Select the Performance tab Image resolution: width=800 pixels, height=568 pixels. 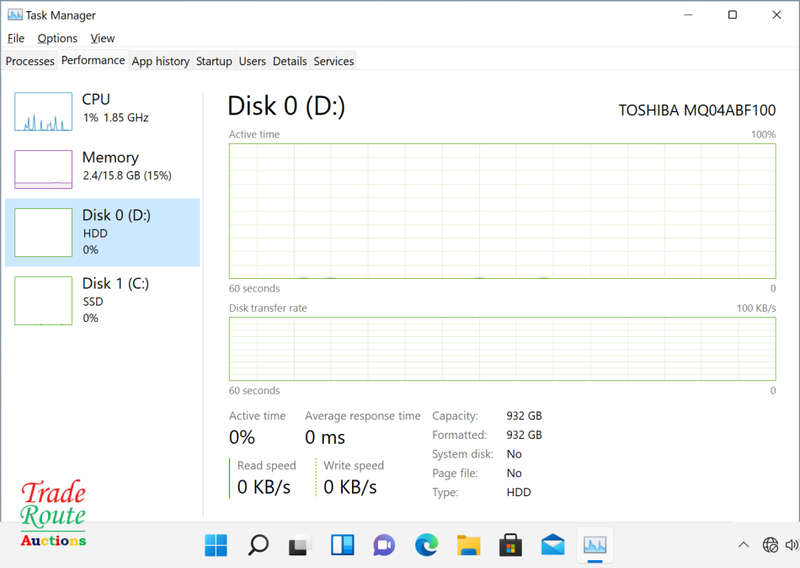tap(93, 60)
